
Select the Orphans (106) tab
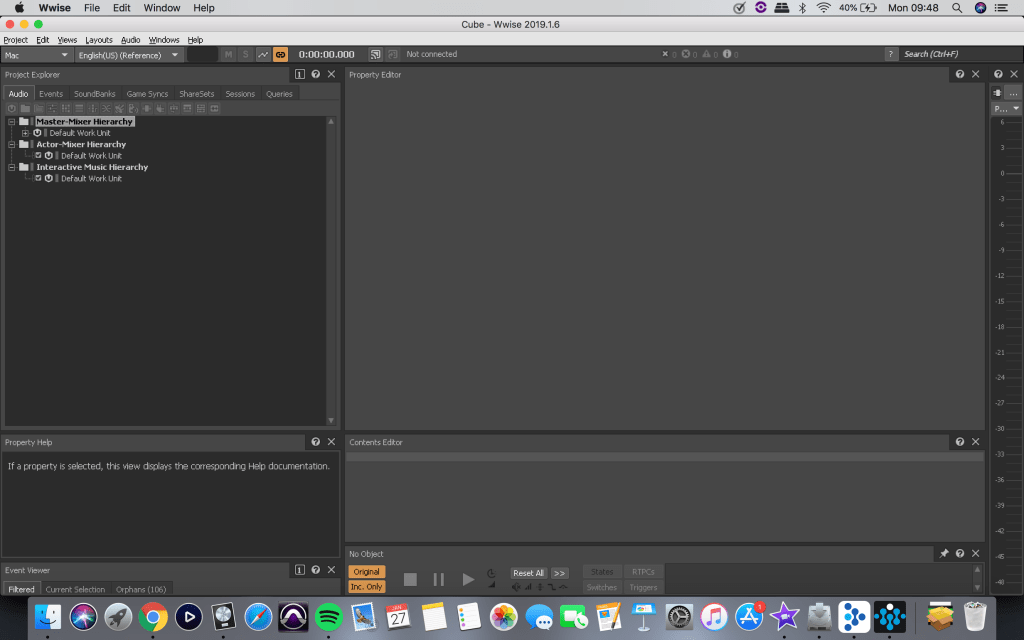140,589
